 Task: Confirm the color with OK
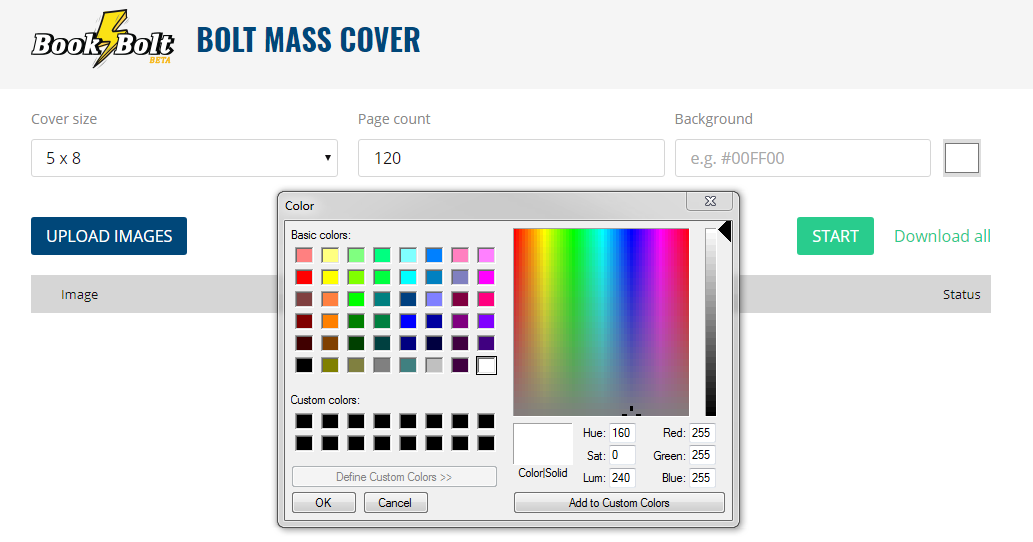point(323,502)
